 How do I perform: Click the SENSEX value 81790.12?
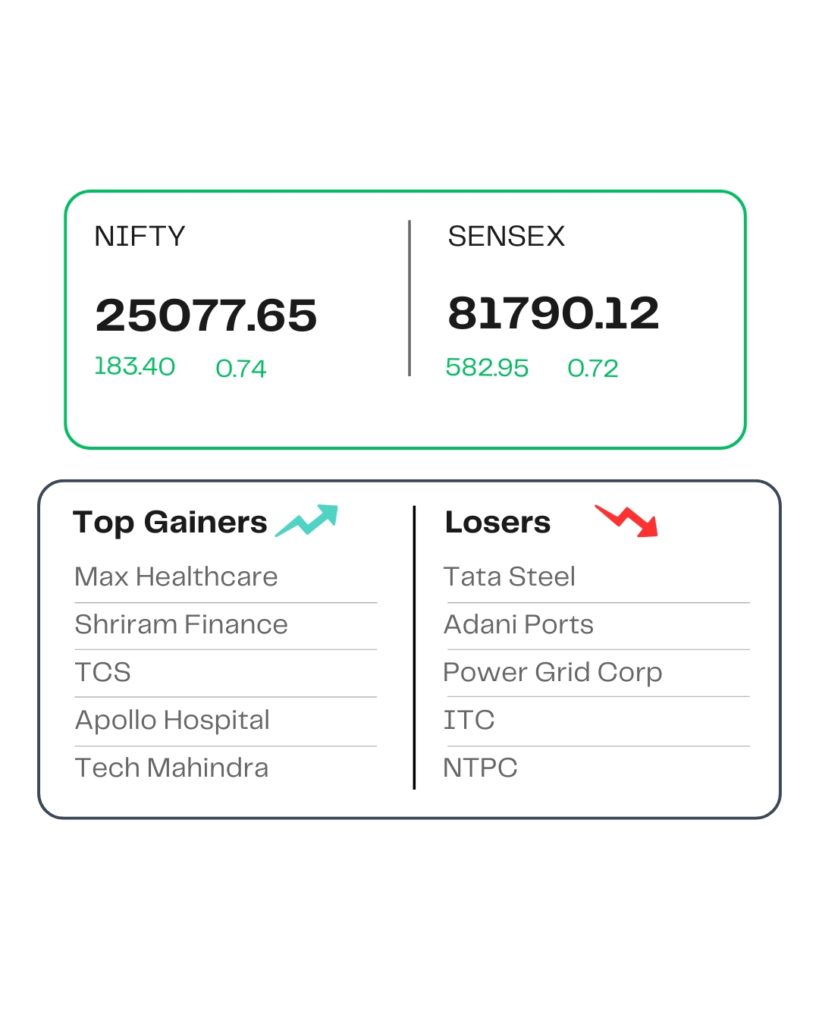[x=553, y=314]
